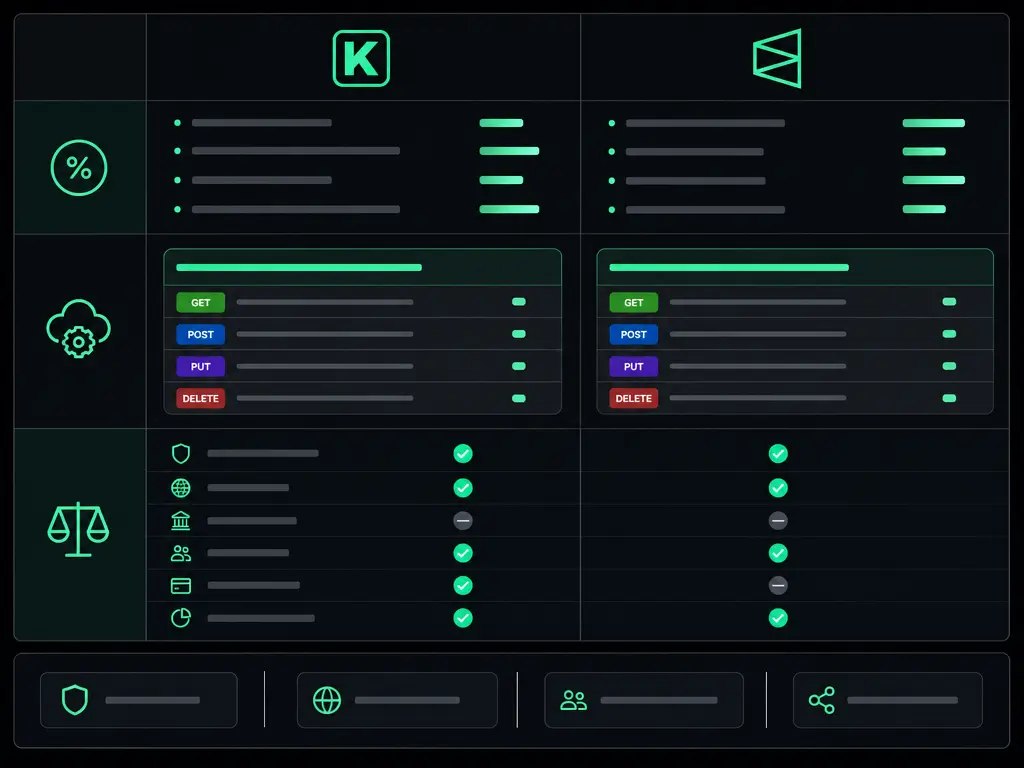This screenshot has height=768, width=1024.
Task: Toggle the K column checkmark in the pie chart row
Action: (463, 618)
